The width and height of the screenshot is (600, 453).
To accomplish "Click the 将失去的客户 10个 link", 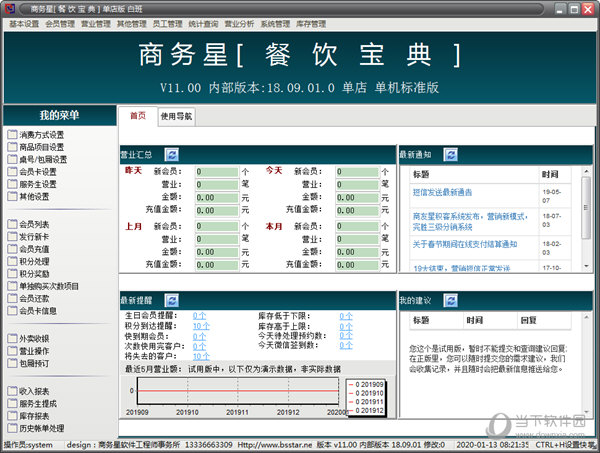I will (201, 356).
